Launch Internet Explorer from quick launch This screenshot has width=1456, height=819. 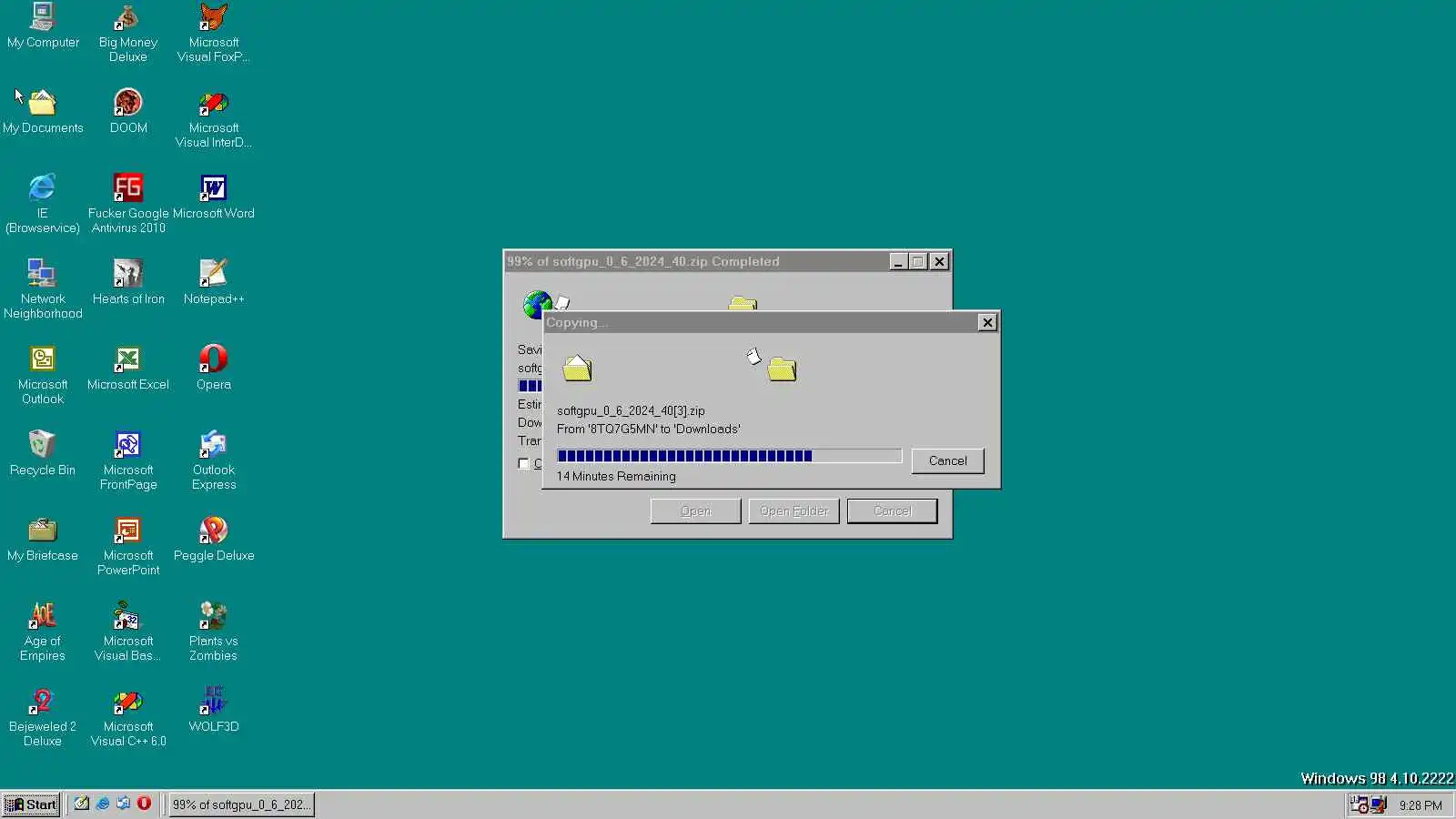pos(103,804)
